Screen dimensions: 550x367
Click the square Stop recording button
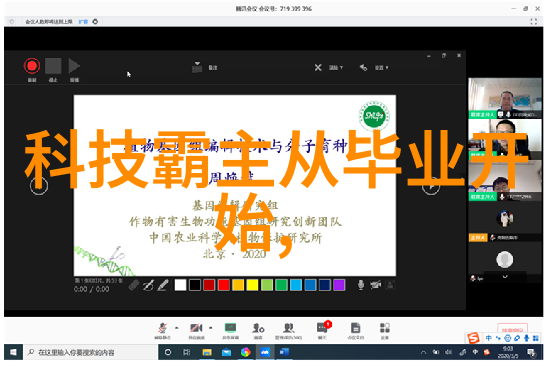tap(53, 66)
